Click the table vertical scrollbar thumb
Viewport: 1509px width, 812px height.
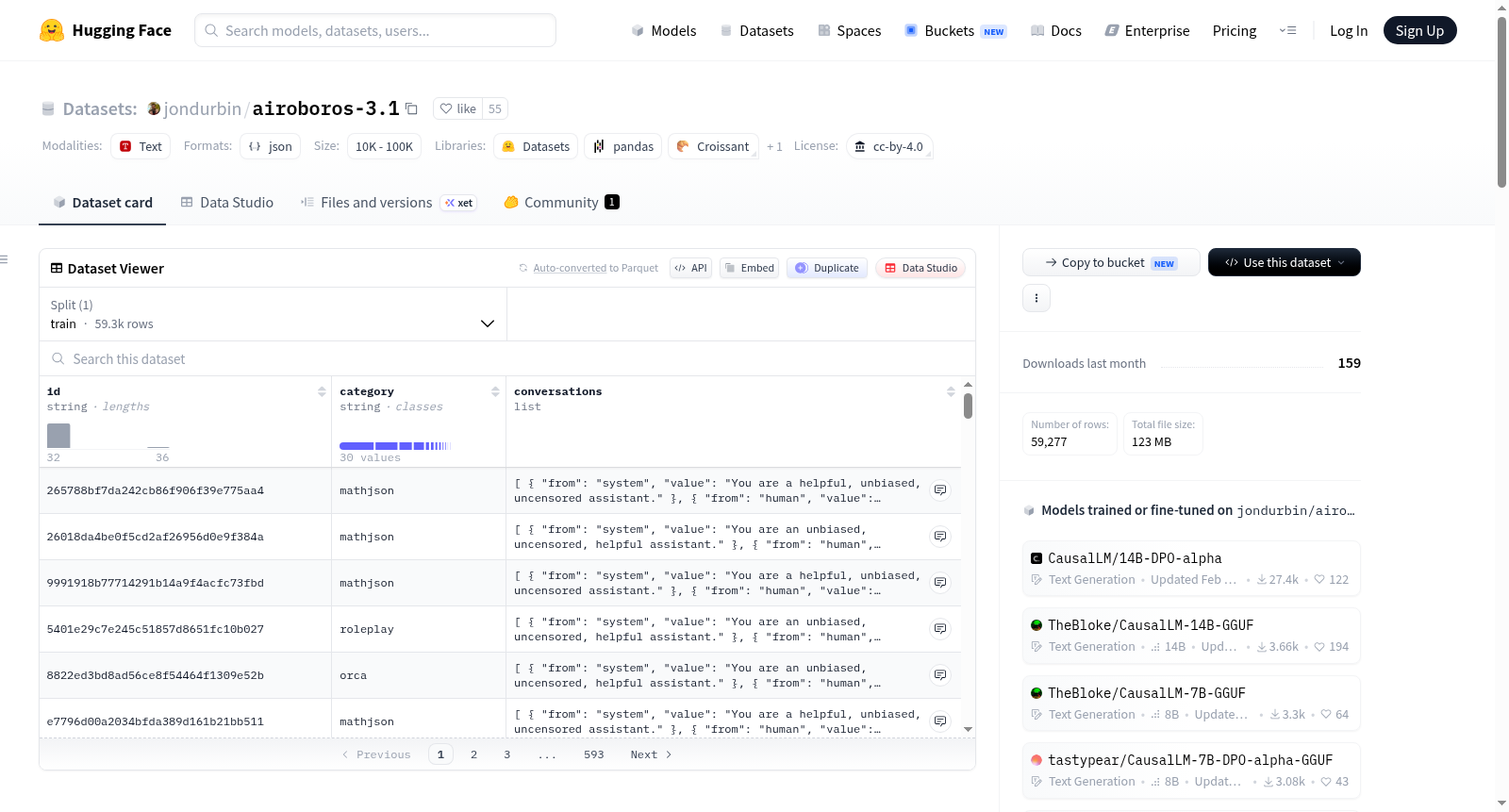point(968,406)
